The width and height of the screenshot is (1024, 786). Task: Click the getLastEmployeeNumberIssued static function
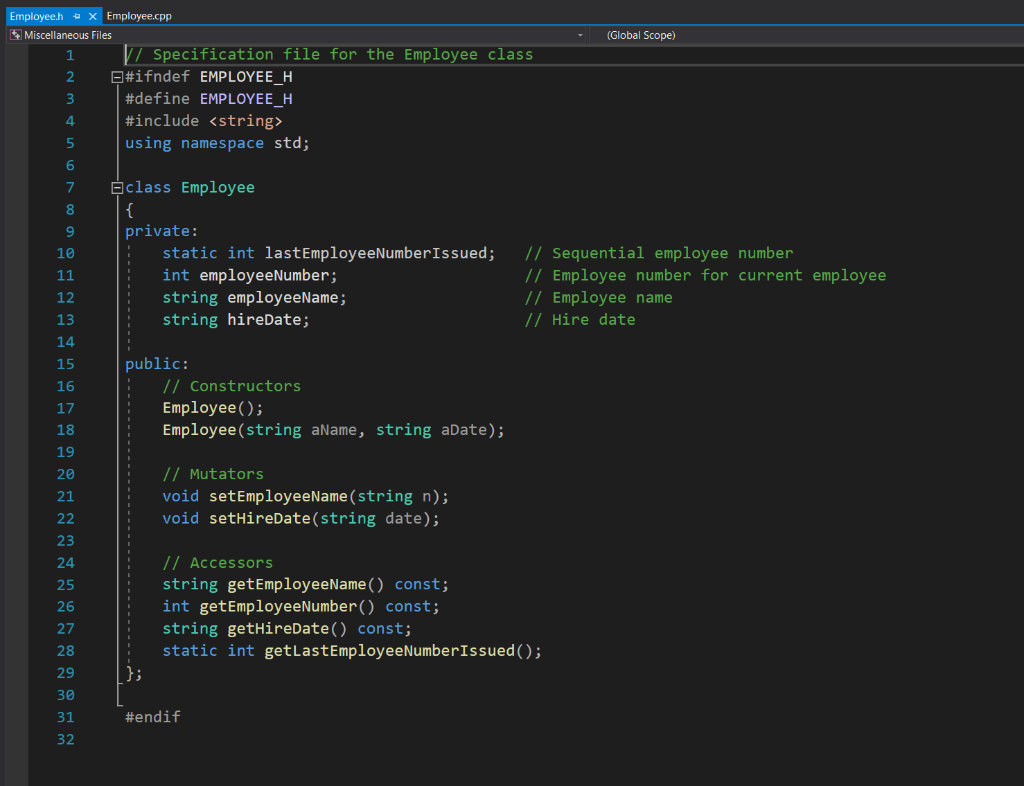[389, 650]
